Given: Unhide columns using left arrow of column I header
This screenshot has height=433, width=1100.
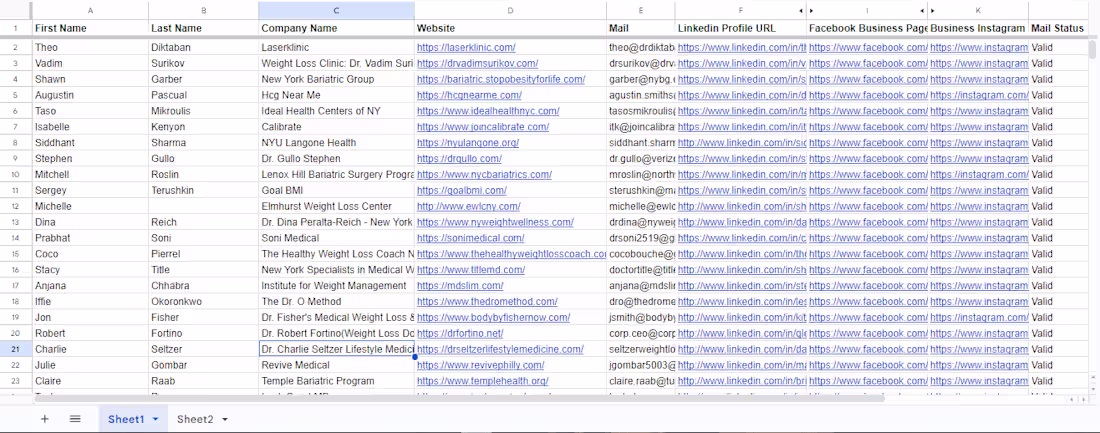Looking at the screenshot, I should click(812, 11).
